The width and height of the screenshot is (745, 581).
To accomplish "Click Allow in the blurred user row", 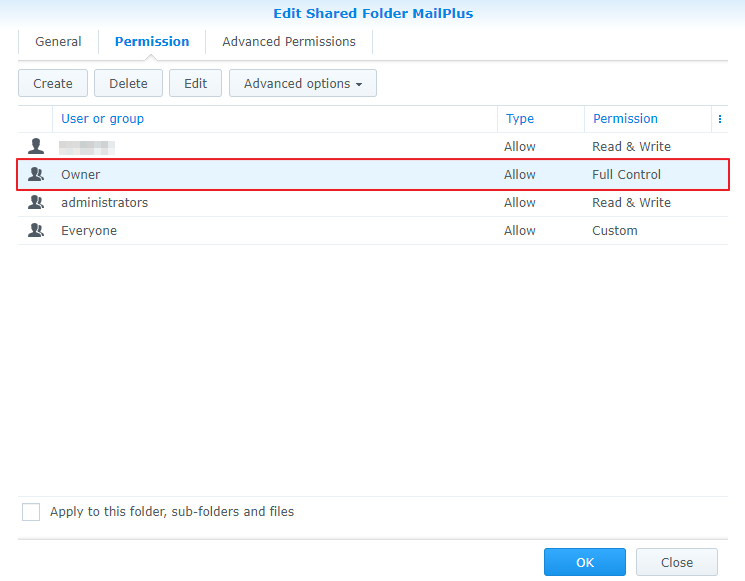I will click(520, 146).
